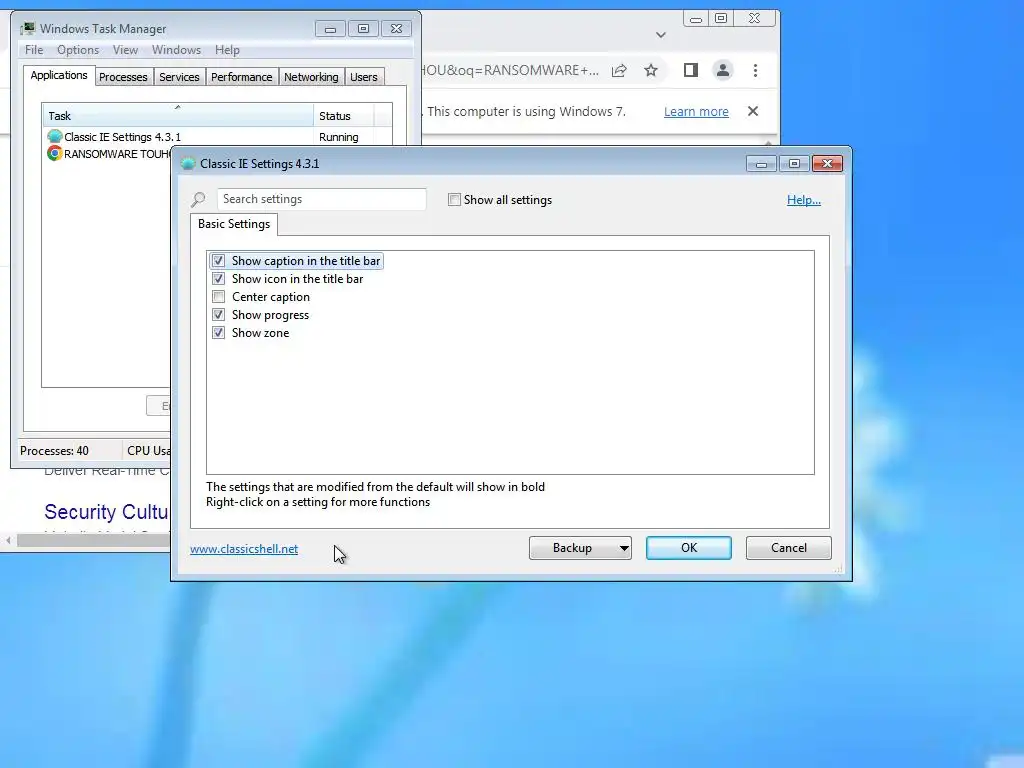
Task: Click Cancel in Classic IE Settings
Action: pos(788,548)
